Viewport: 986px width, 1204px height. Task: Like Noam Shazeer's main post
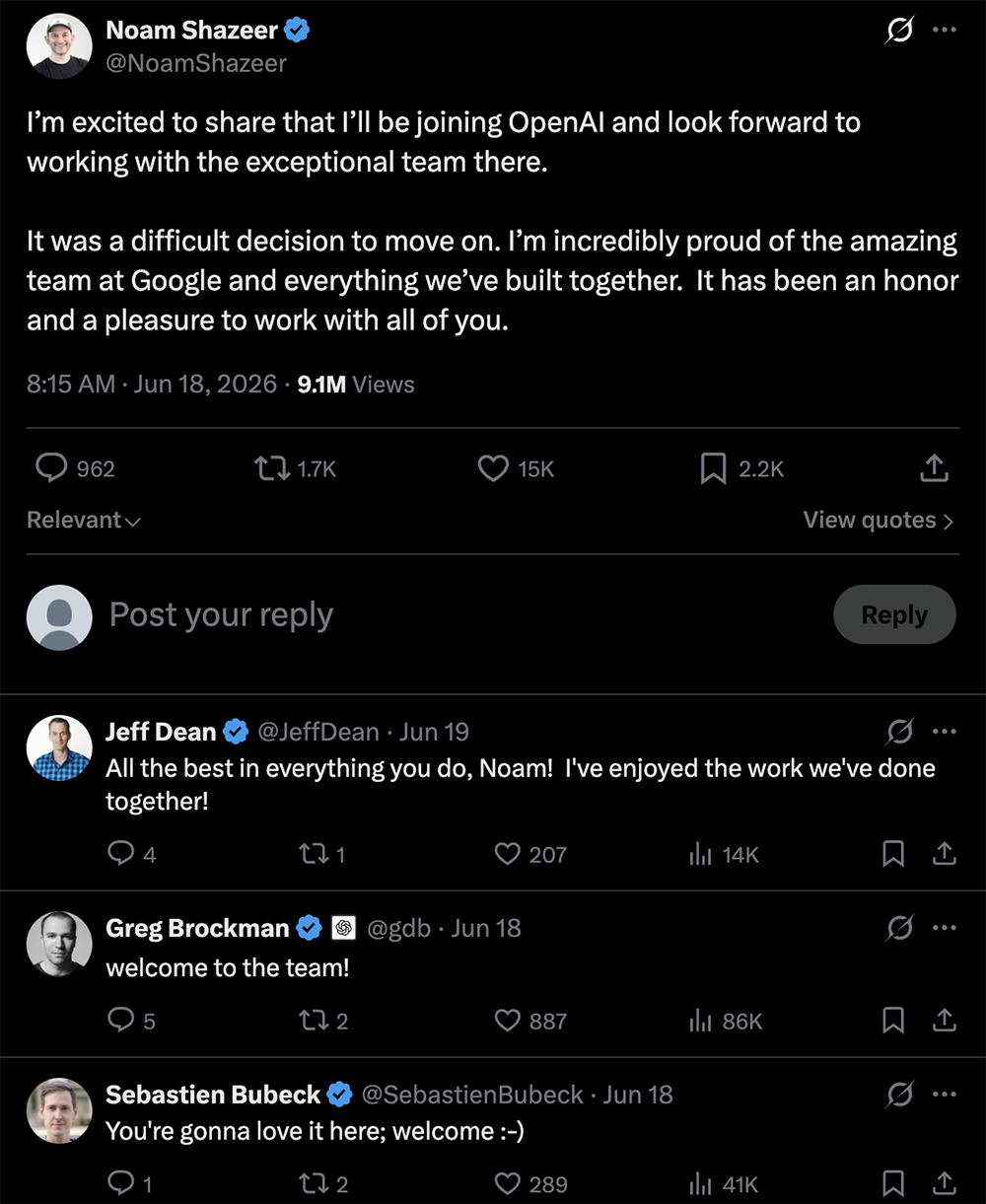493,468
